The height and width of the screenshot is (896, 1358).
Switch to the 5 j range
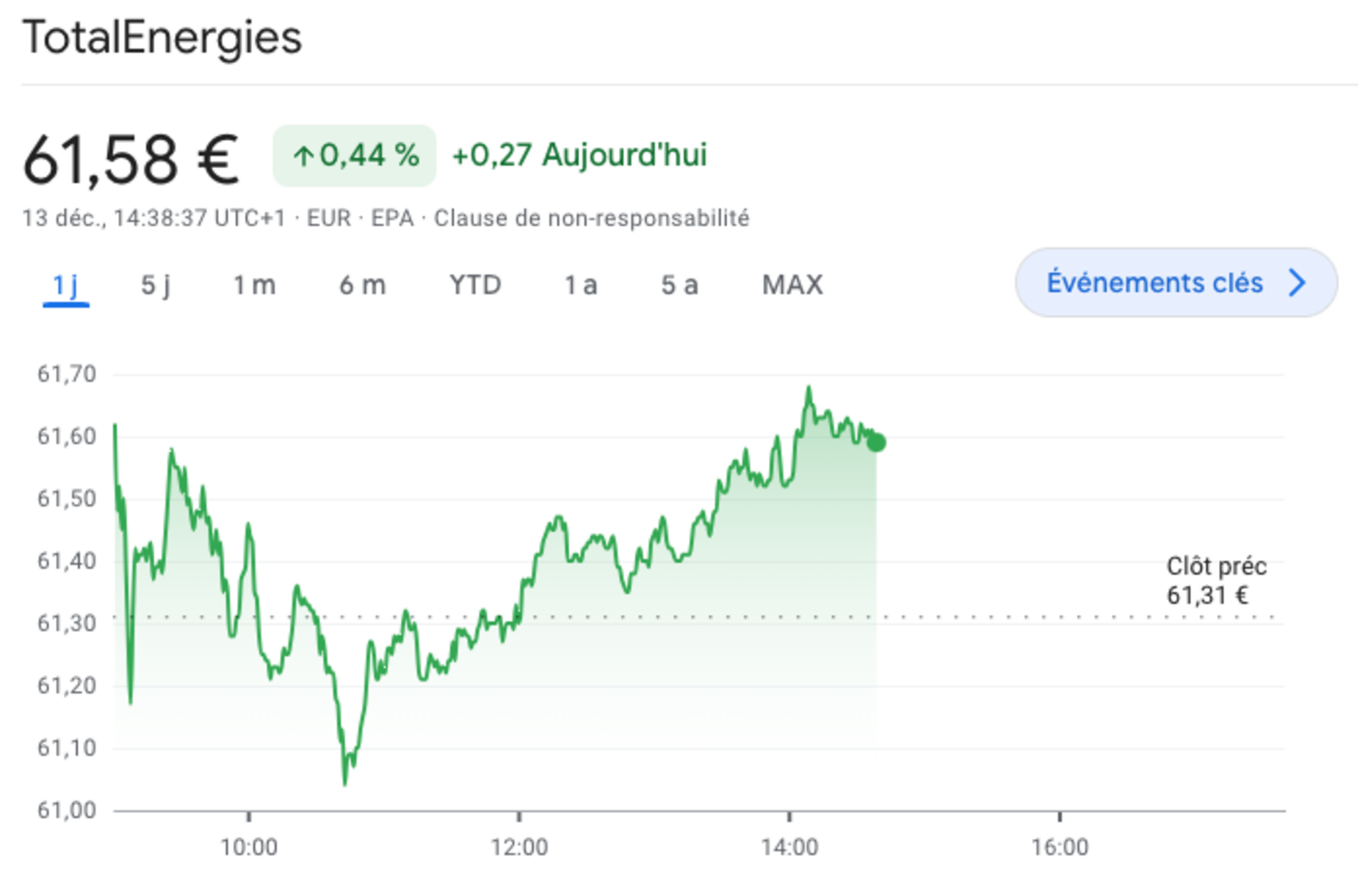tap(156, 286)
